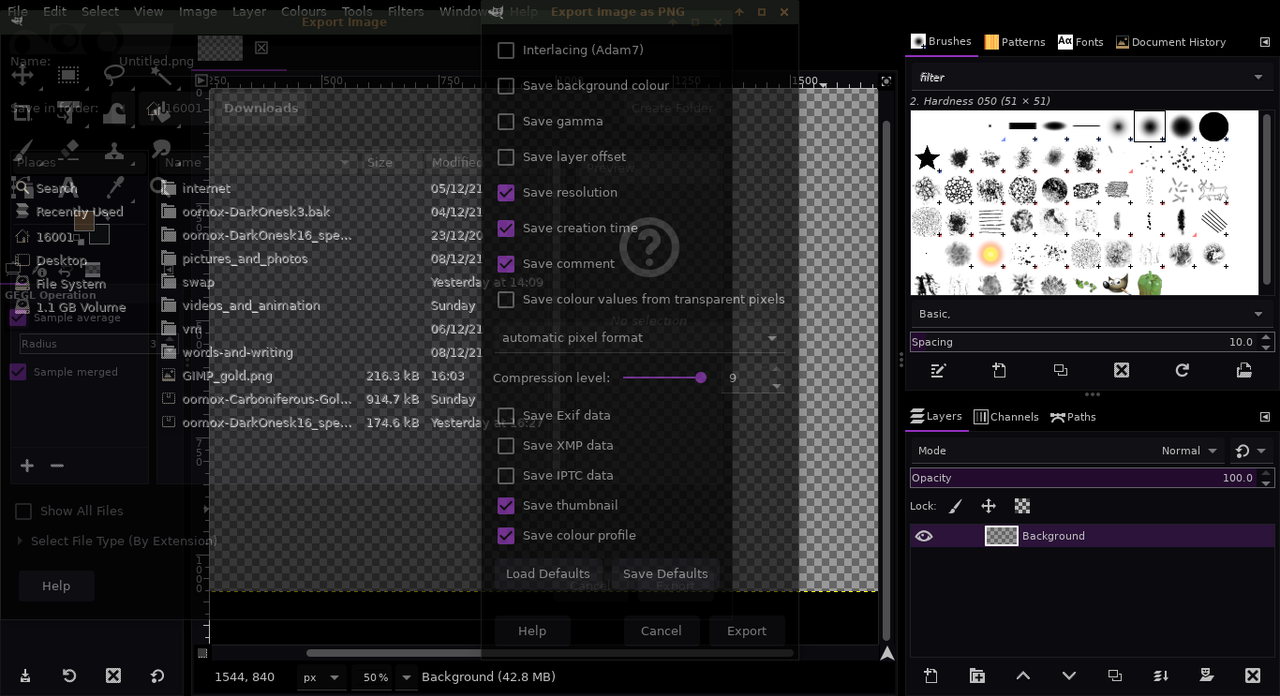Lock layer position and size
The width and height of the screenshot is (1280, 696).
988,506
